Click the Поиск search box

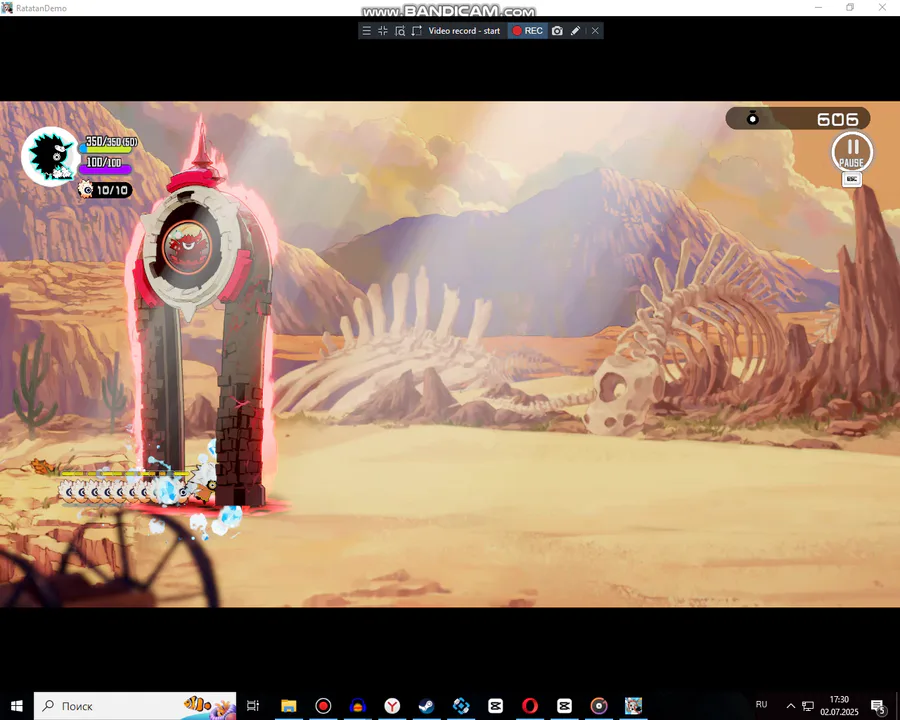click(135, 706)
